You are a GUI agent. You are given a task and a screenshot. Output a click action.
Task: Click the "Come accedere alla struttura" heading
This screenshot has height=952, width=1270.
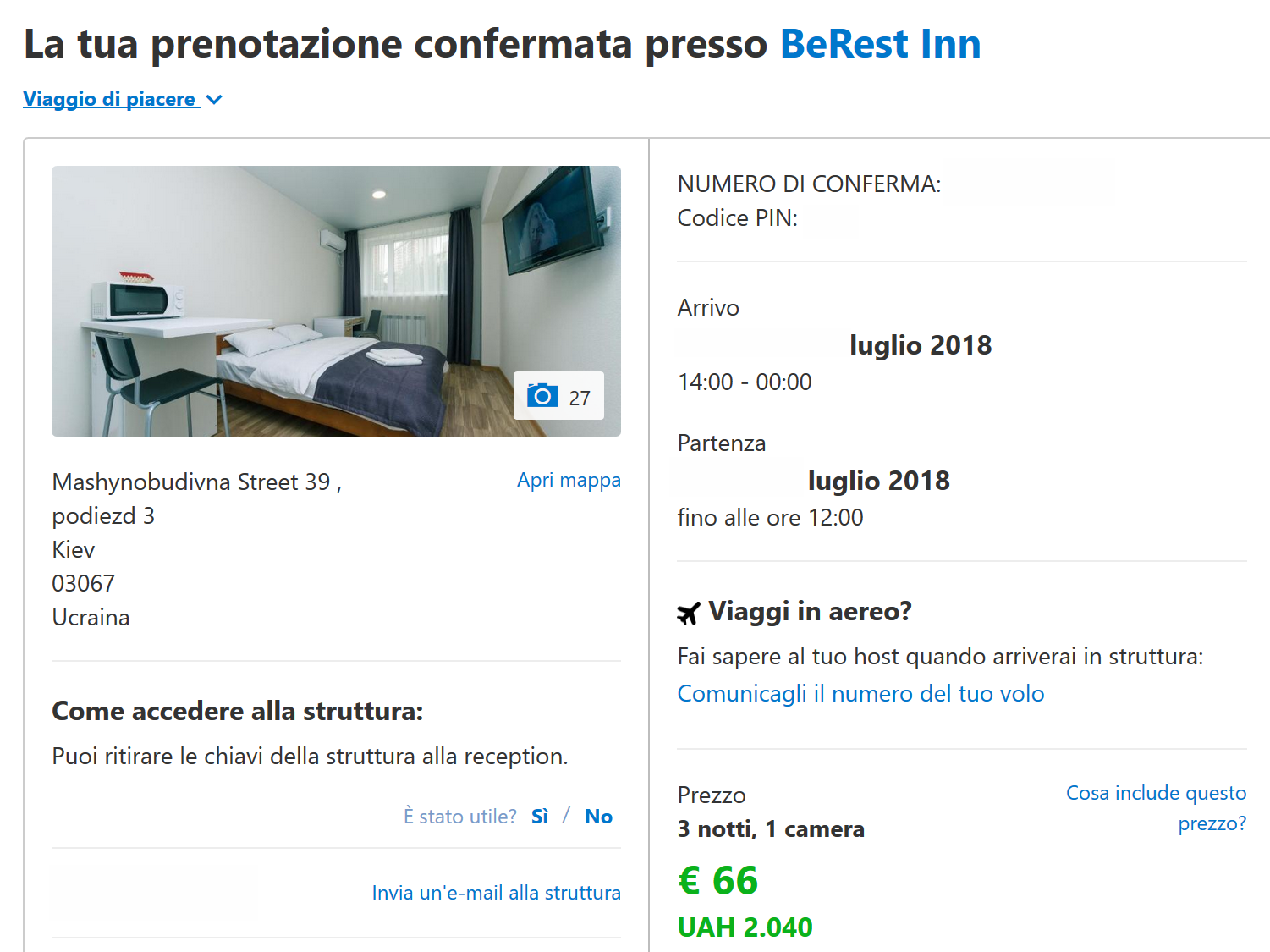237,711
